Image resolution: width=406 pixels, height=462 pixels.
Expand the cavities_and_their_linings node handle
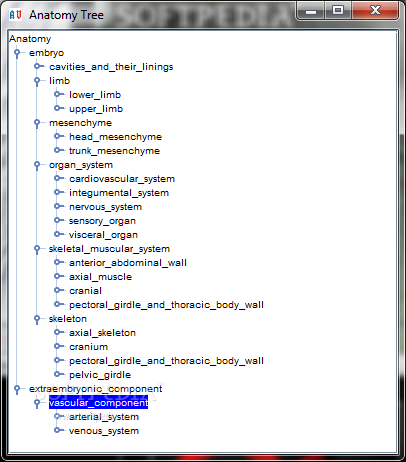click(x=39, y=67)
